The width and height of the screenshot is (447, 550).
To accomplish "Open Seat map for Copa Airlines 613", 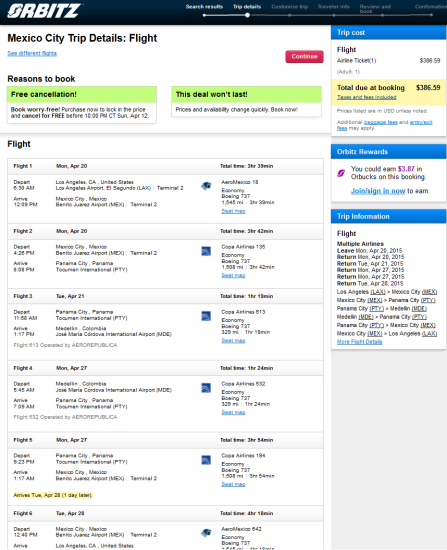I will pos(233,341).
